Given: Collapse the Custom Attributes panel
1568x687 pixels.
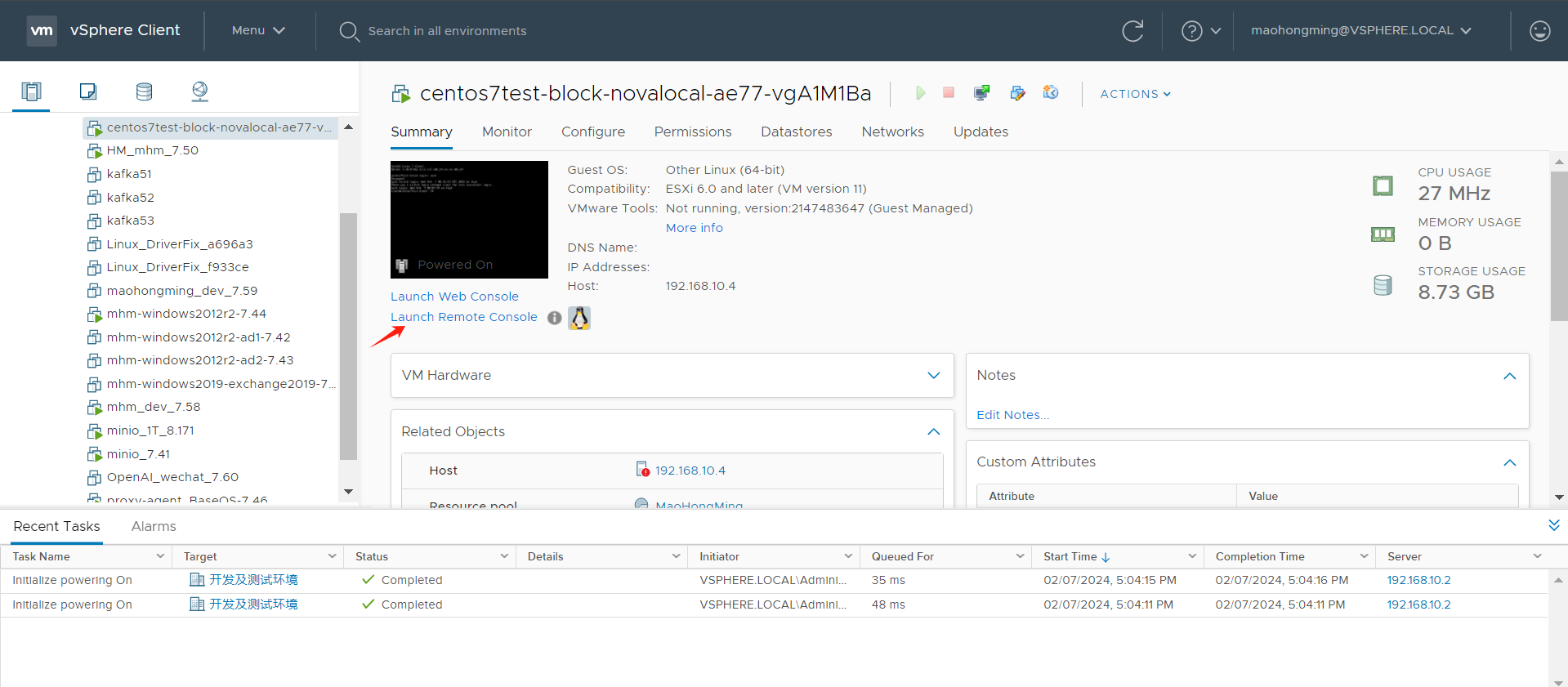Looking at the screenshot, I should [1509, 462].
